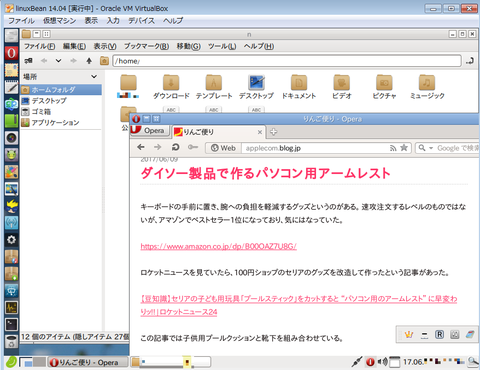This screenshot has height=370, width=480.
Task: Click the file manager back arrow
Action: (44, 61)
